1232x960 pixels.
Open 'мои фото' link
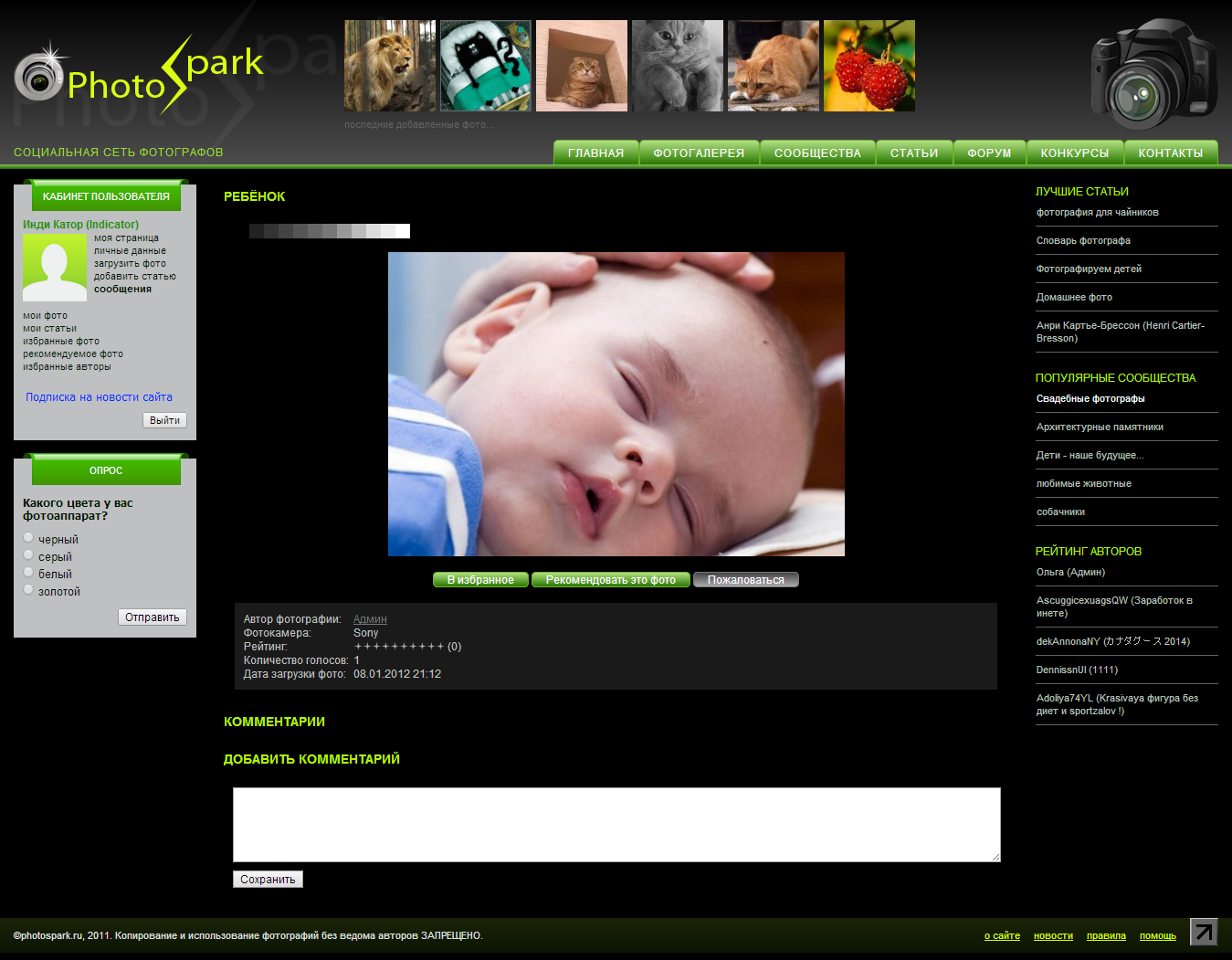click(x=45, y=315)
